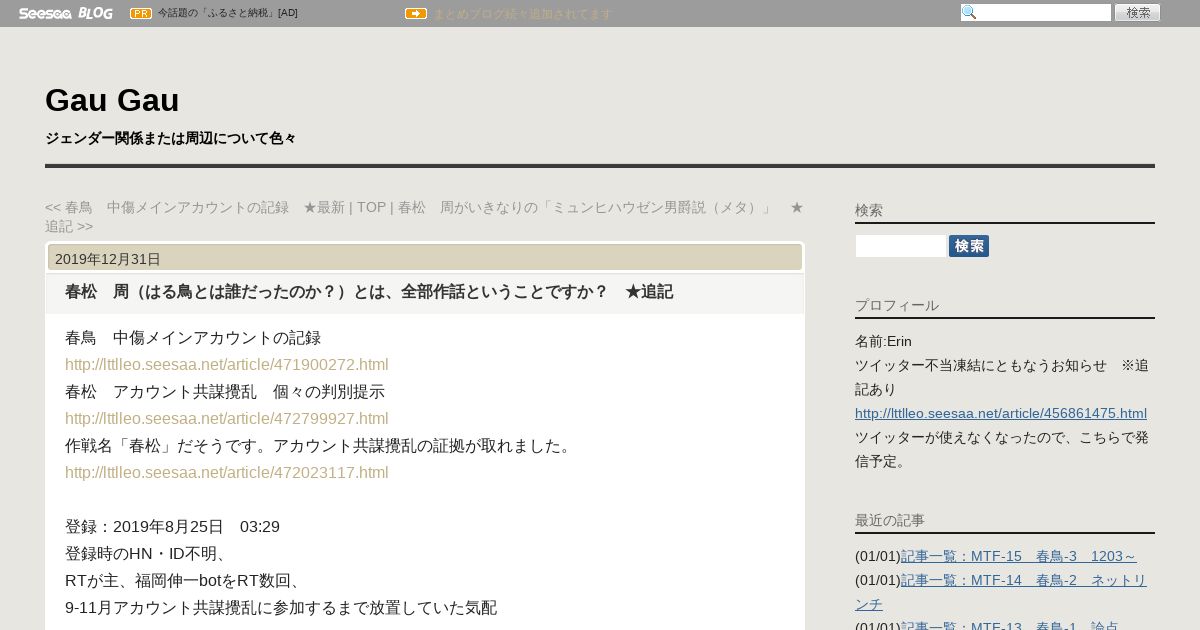Viewport: 1200px width, 630px height.
Task: Click the text 登録:2019年8月25日 03:29
Action: 172,527
